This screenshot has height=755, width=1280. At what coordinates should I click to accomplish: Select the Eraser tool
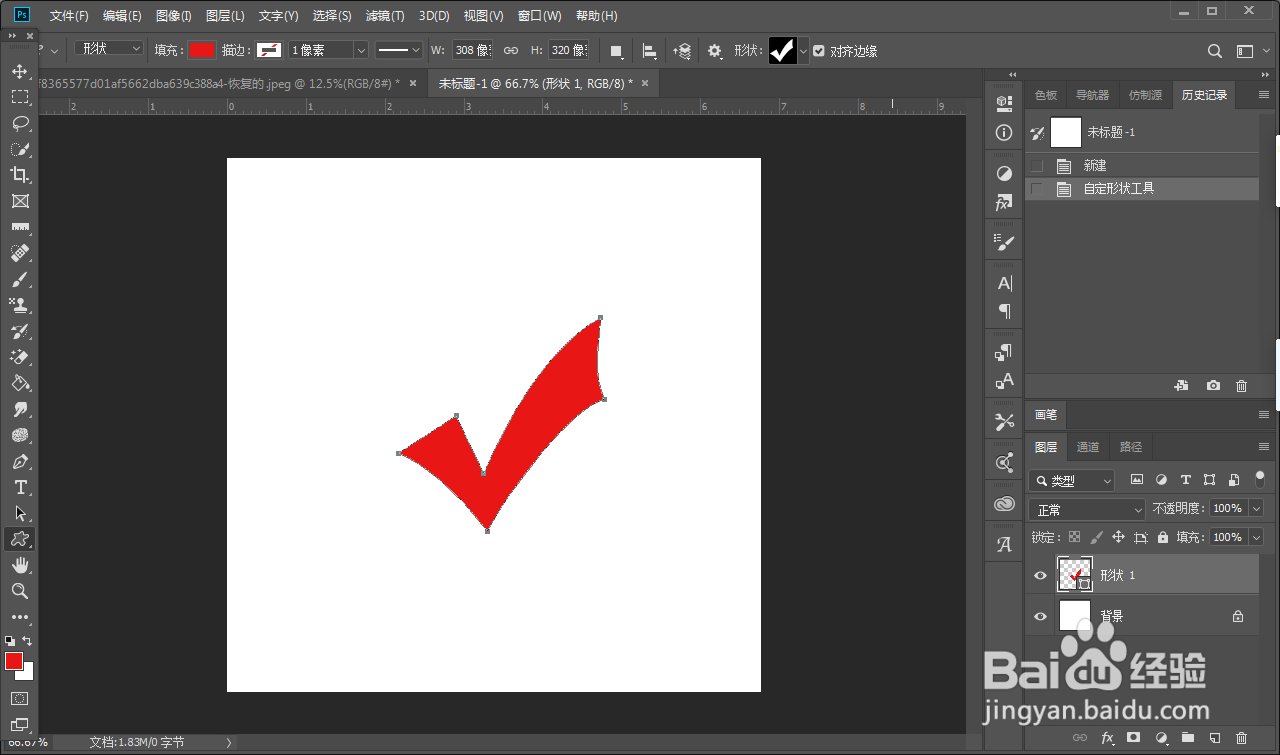19,357
